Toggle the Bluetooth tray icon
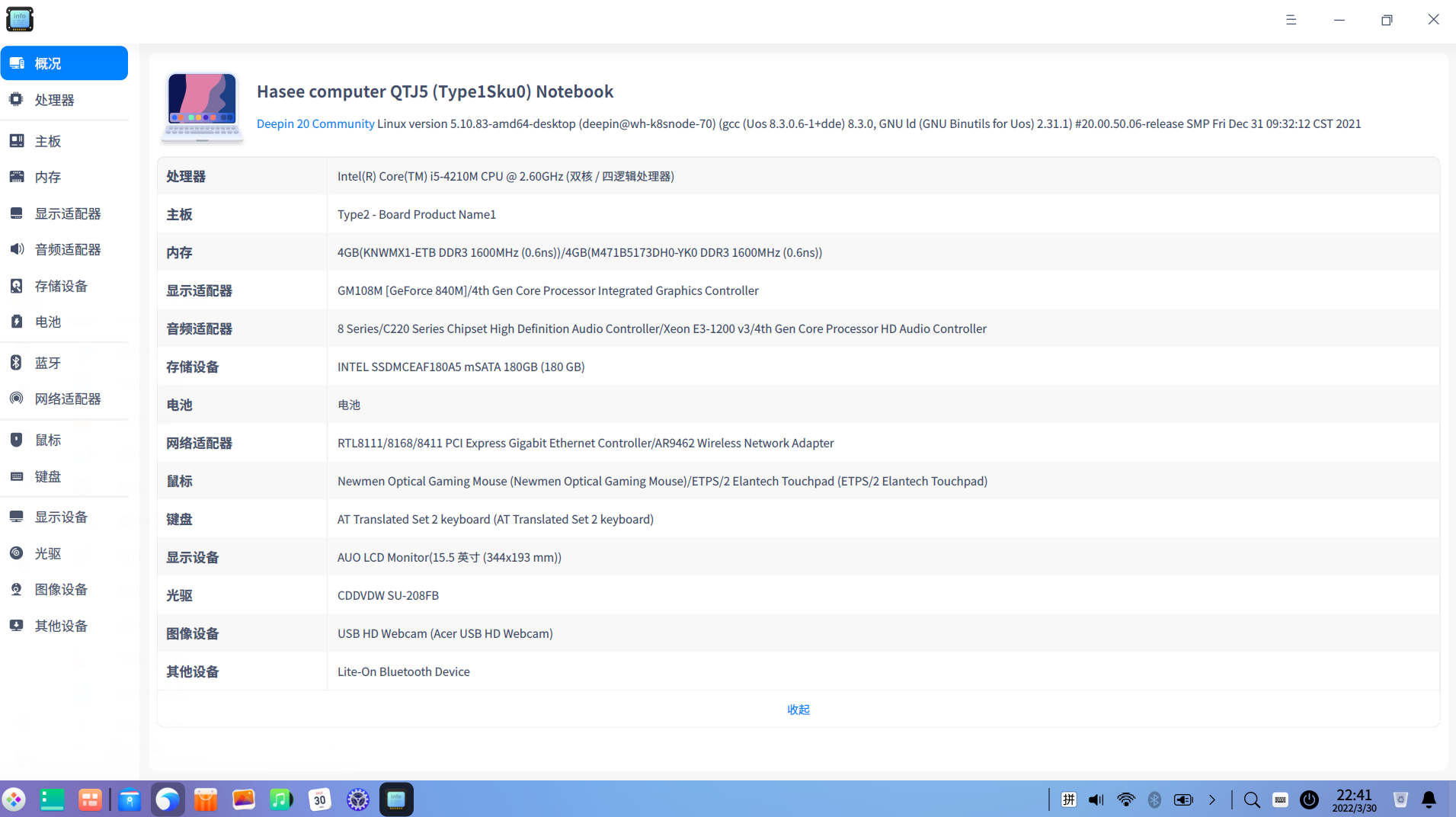 pos(1154,799)
